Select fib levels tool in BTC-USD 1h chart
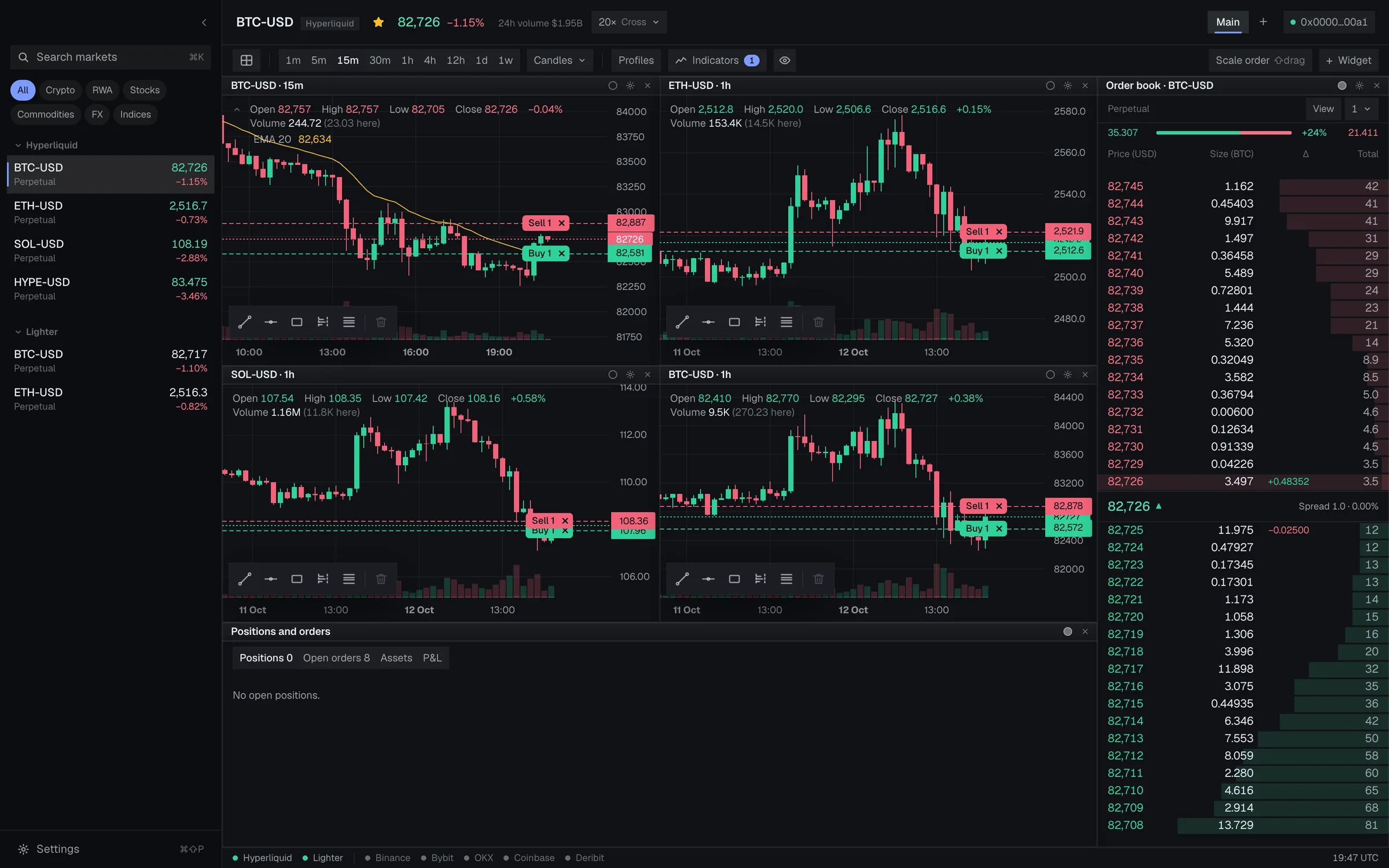Viewport: 1389px width, 868px height. pyautogui.click(x=787, y=579)
